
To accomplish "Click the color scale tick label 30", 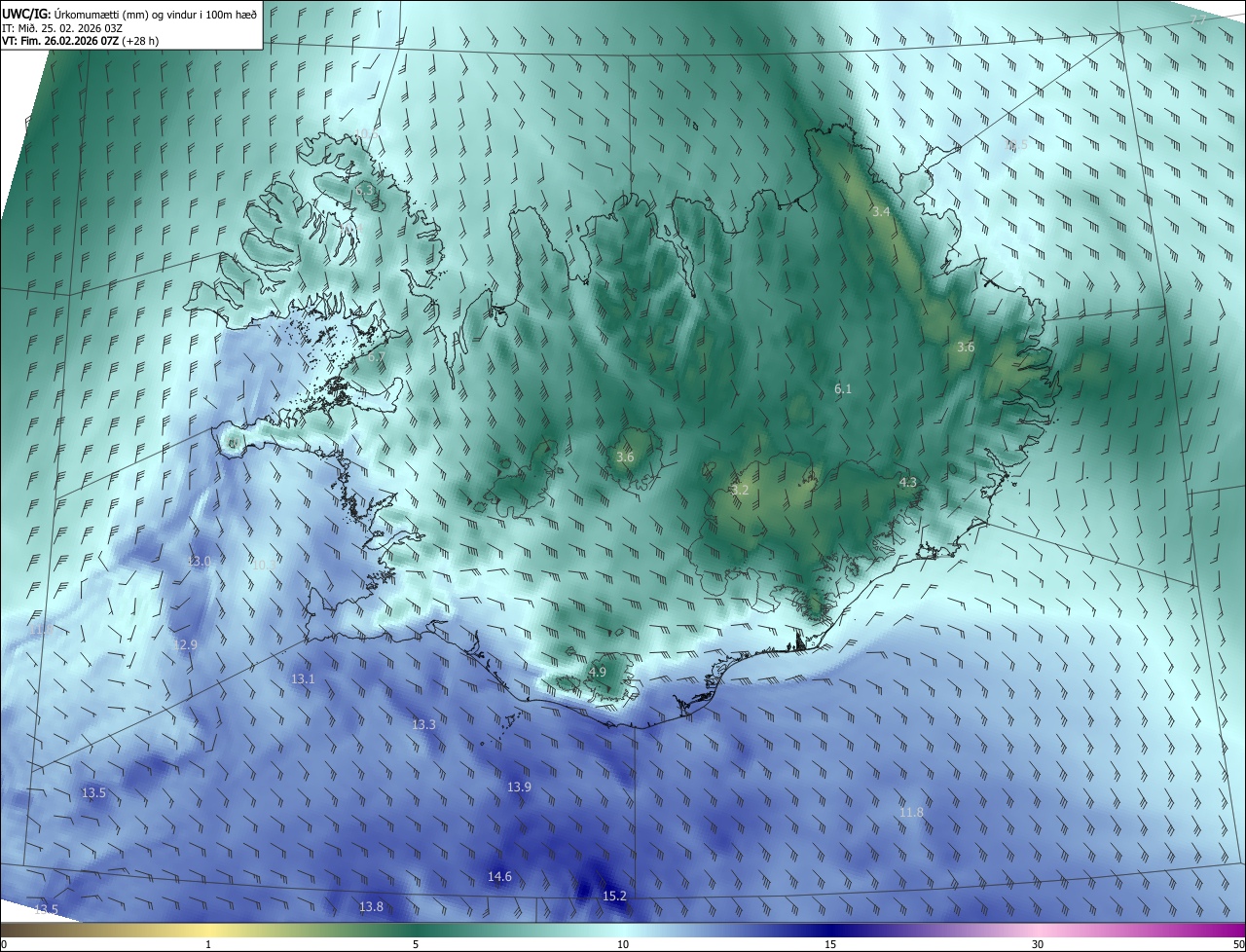I will pos(1038,945).
